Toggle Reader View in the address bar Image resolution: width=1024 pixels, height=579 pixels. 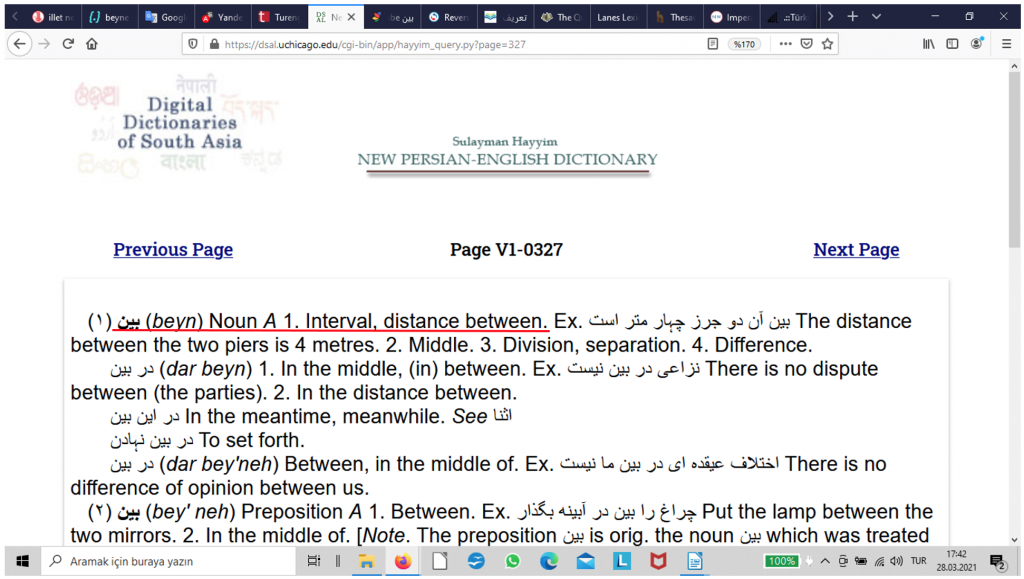point(713,44)
